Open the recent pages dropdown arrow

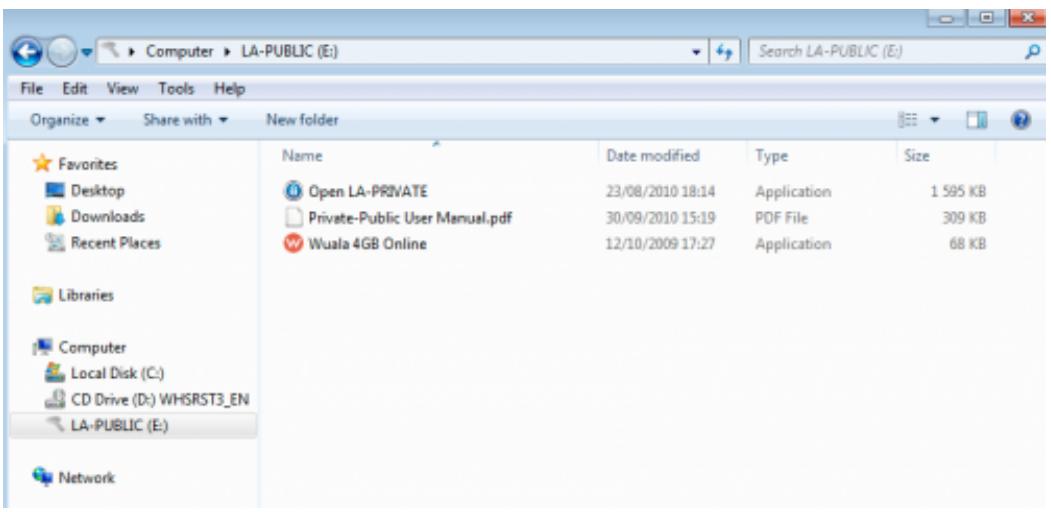click(87, 53)
